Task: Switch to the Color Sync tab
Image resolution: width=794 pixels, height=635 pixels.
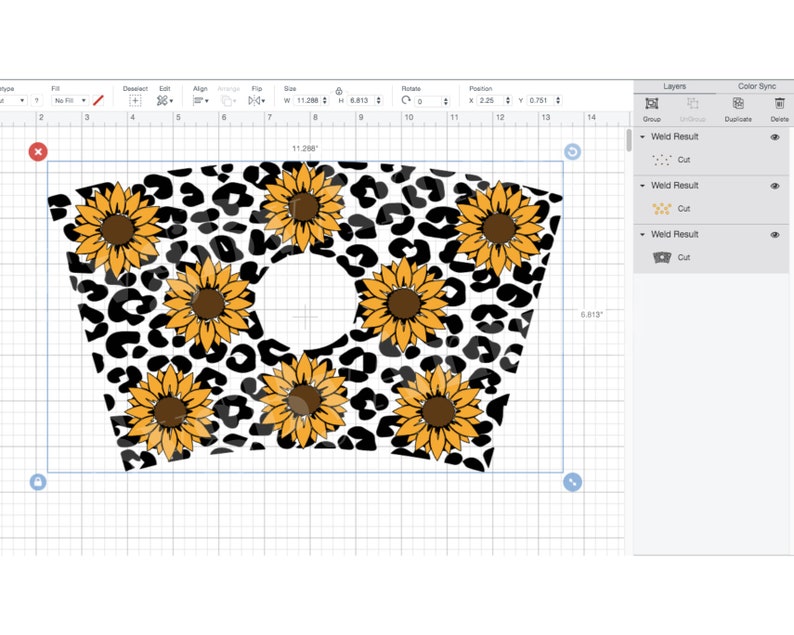Action: (x=757, y=87)
